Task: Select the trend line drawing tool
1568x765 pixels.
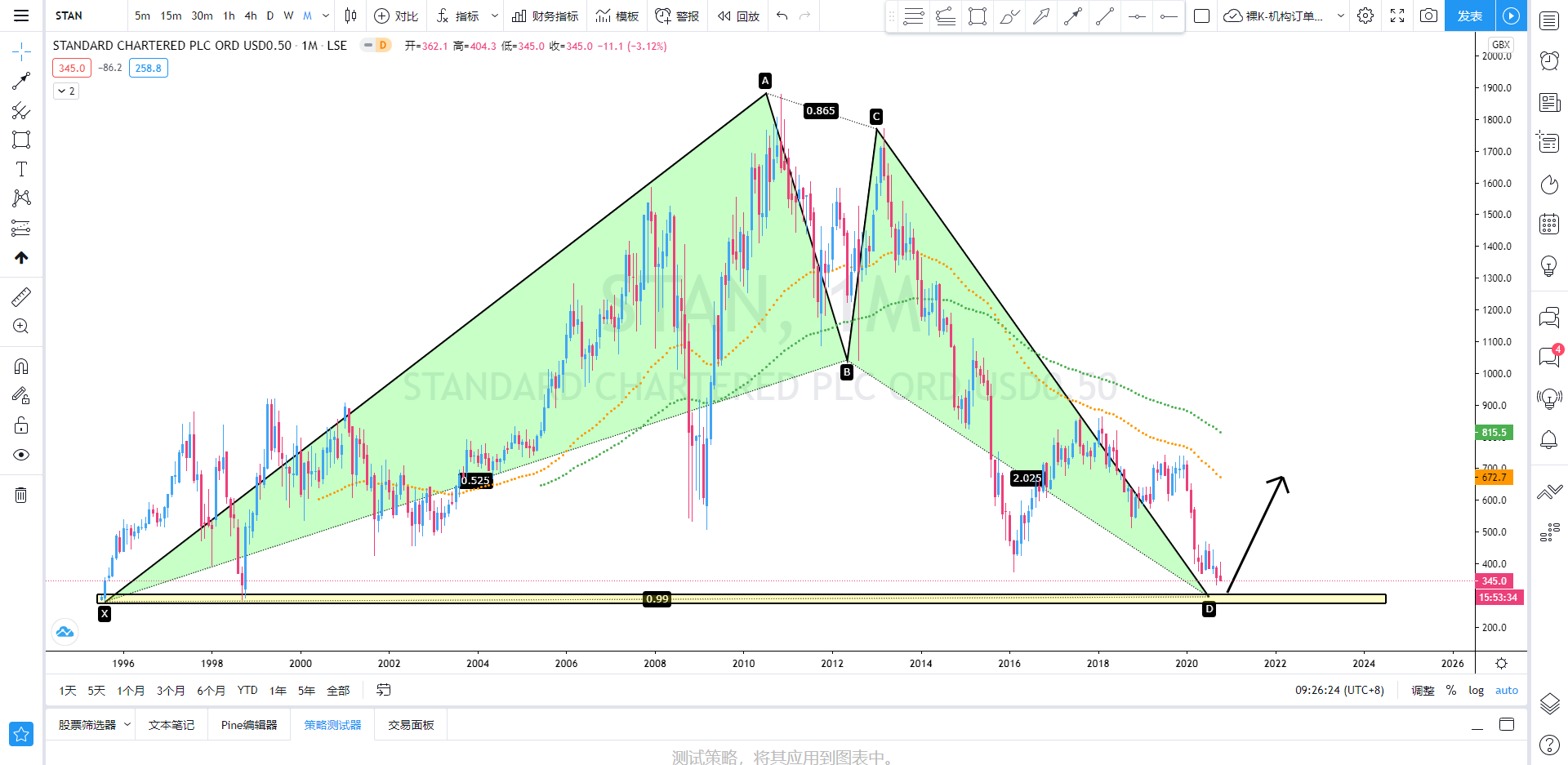Action: pos(21,81)
